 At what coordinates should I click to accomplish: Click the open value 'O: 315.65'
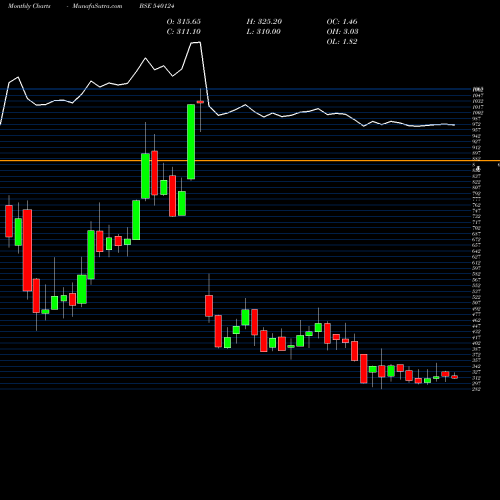184,21
